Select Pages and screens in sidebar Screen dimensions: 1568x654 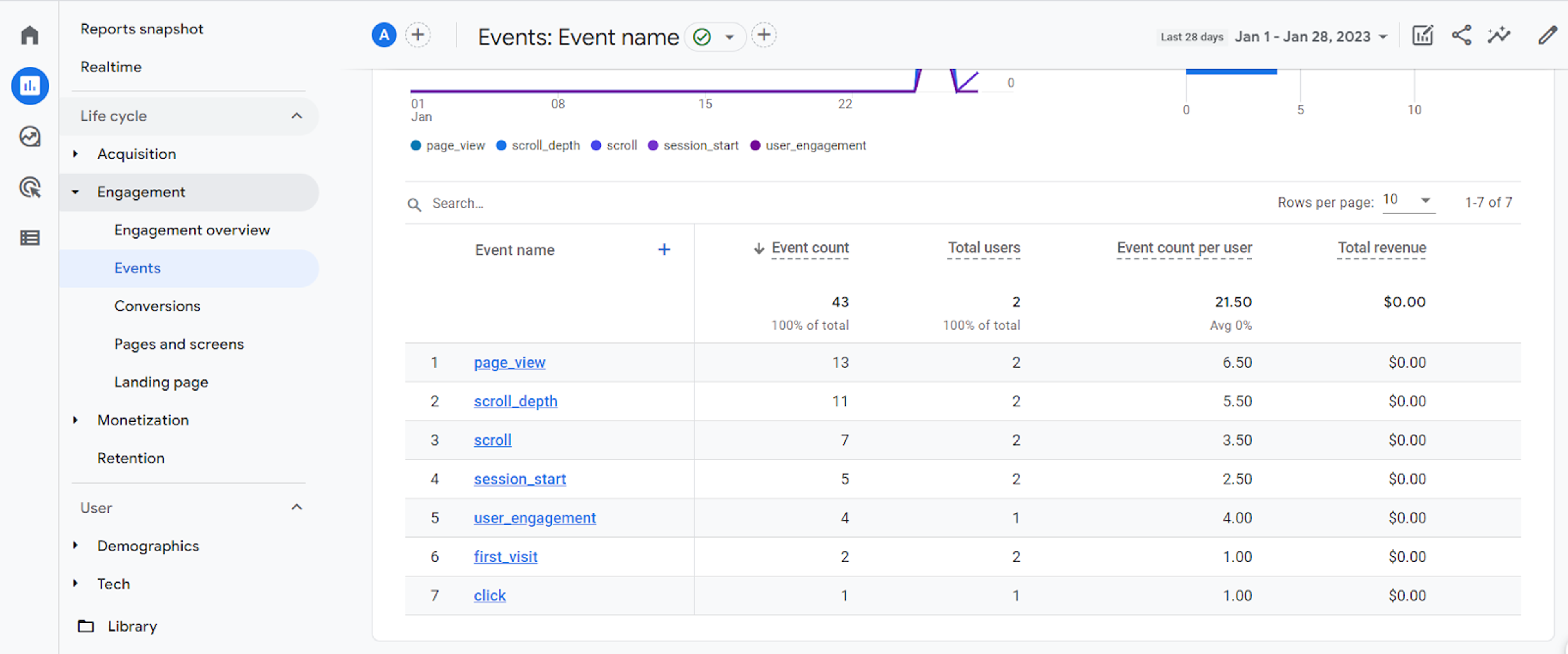(x=179, y=344)
